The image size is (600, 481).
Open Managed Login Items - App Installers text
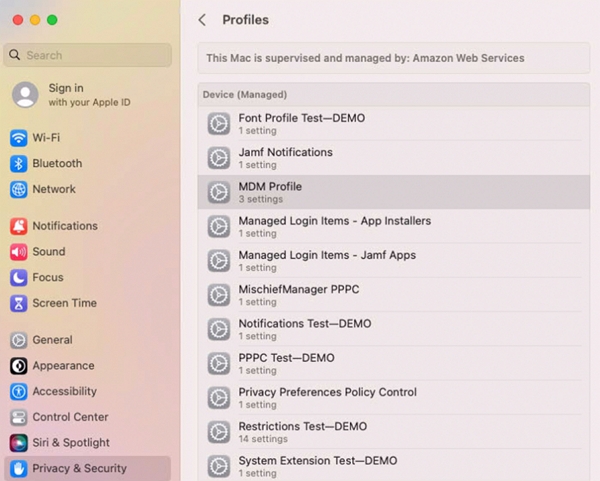(334, 221)
